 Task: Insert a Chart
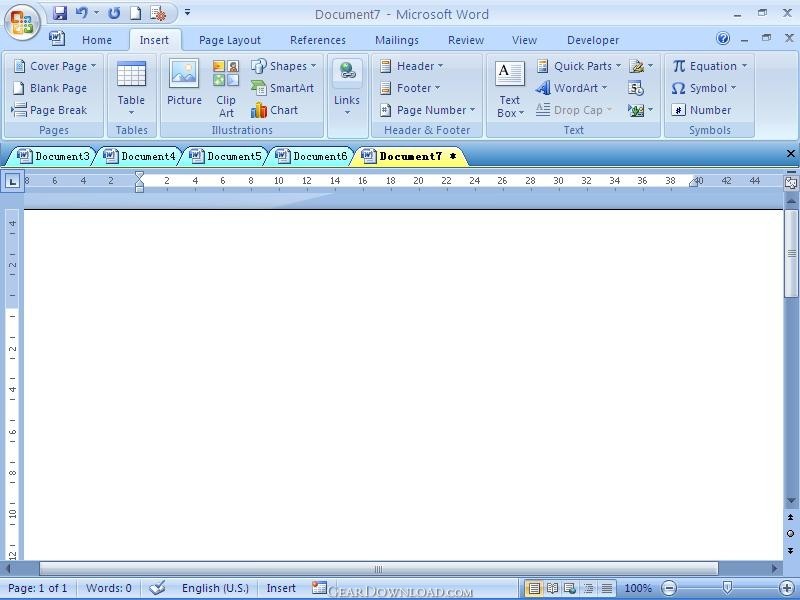[274, 110]
